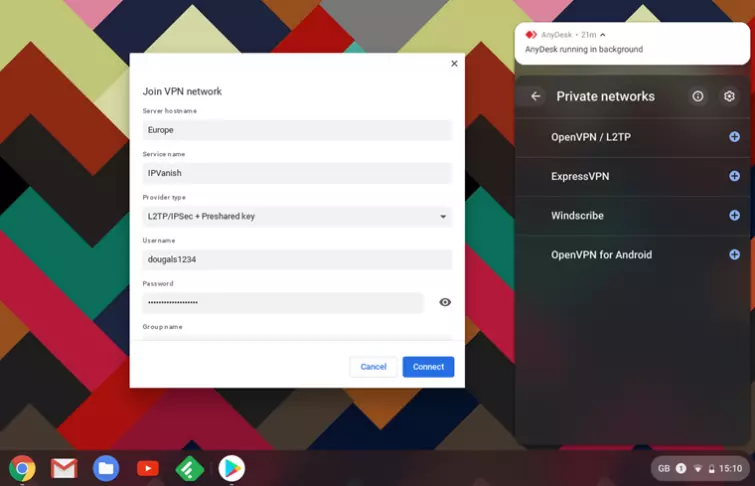Add a Windscribe connection
The width and height of the screenshot is (755, 486).
[x=734, y=215]
